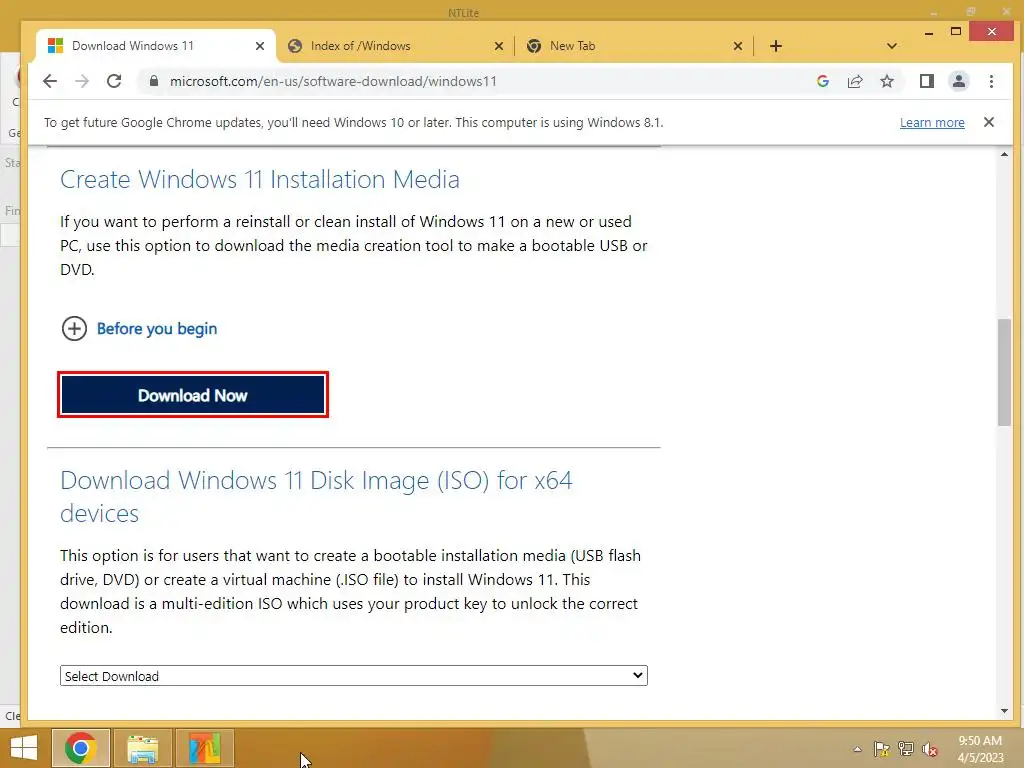The width and height of the screenshot is (1024, 768).
Task: View site info via the lock icon
Action: (154, 81)
